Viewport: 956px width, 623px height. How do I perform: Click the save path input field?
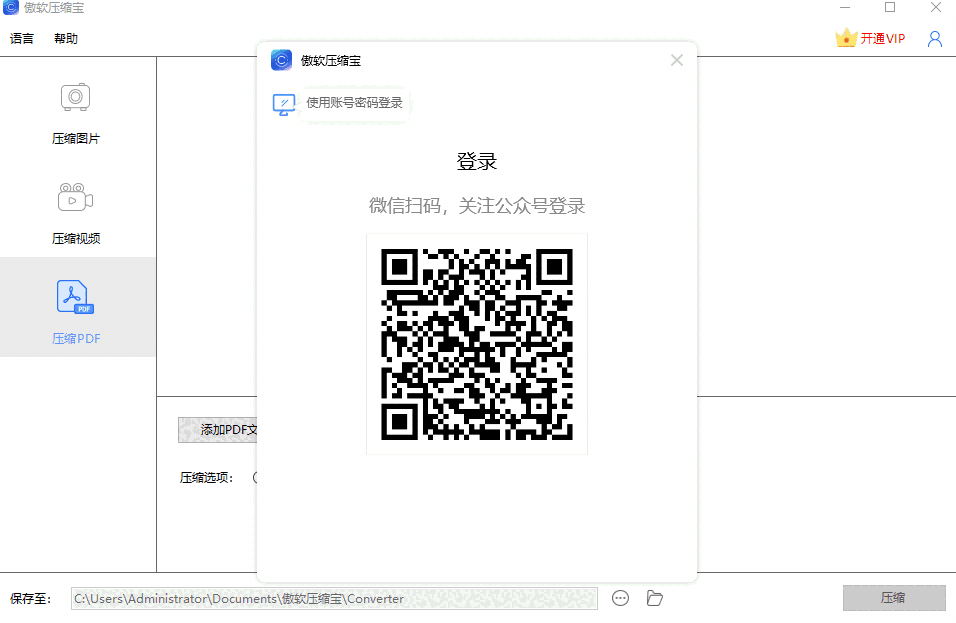[335, 598]
